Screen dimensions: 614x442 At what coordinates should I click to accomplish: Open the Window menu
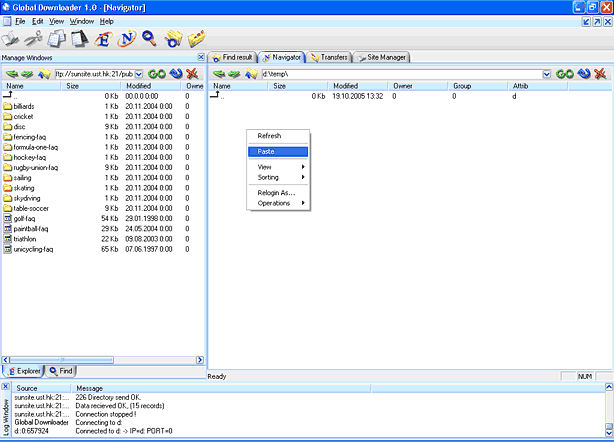[x=82, y=21]
